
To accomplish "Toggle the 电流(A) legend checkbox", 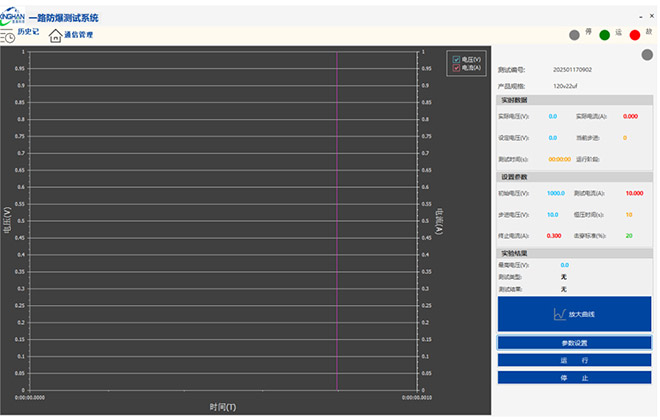I will pyautogui.click(x=456, y=68).
